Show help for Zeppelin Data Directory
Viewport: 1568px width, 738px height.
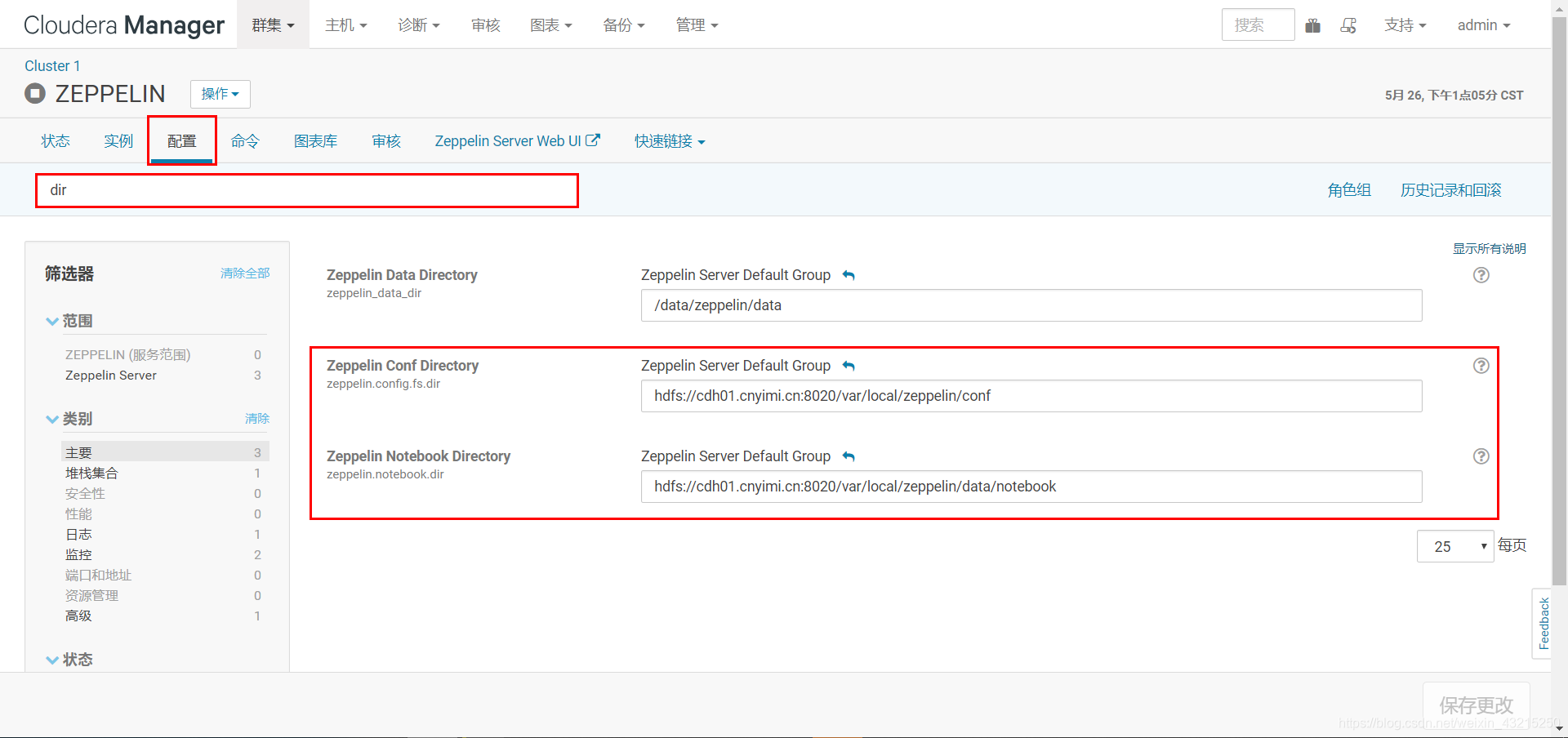coord(1481,275)
